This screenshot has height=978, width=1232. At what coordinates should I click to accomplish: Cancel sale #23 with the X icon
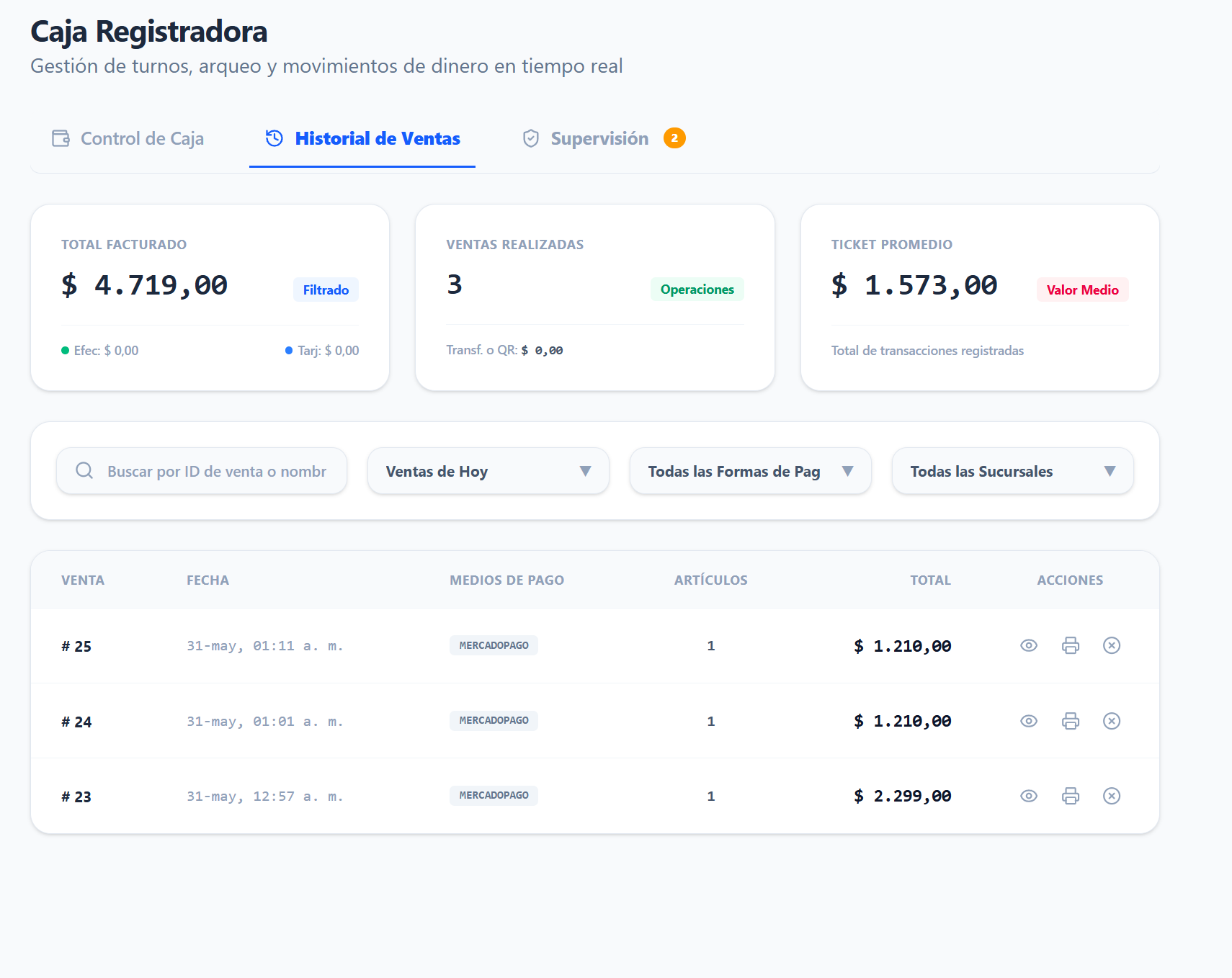pos(1112,796)
